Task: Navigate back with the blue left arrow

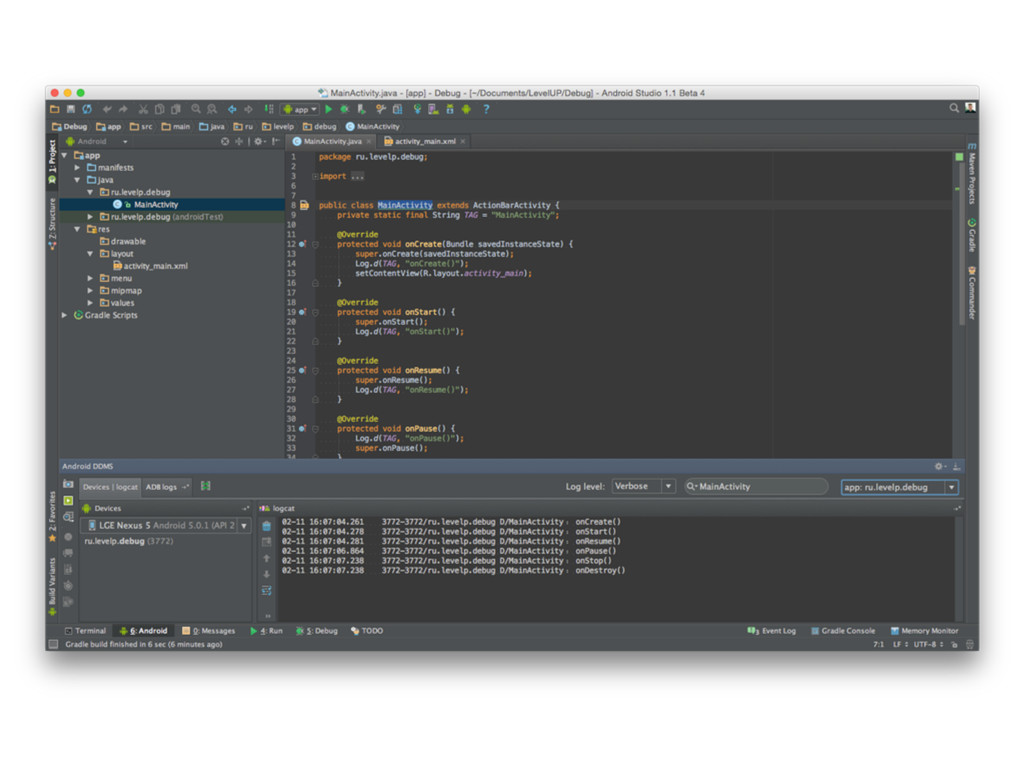Action: pyautogui.click(x=232, y=109)
